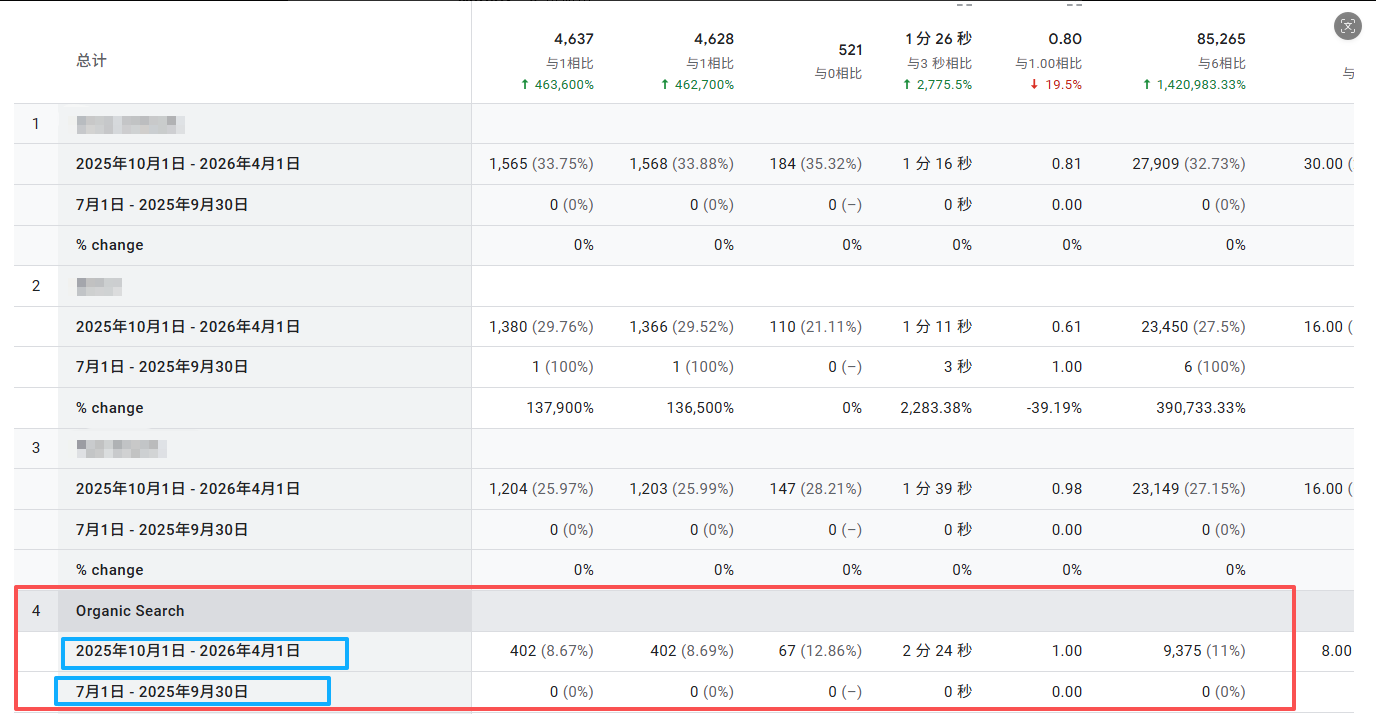
Task: Click the -39.19% change cell
Action: 1052,408
